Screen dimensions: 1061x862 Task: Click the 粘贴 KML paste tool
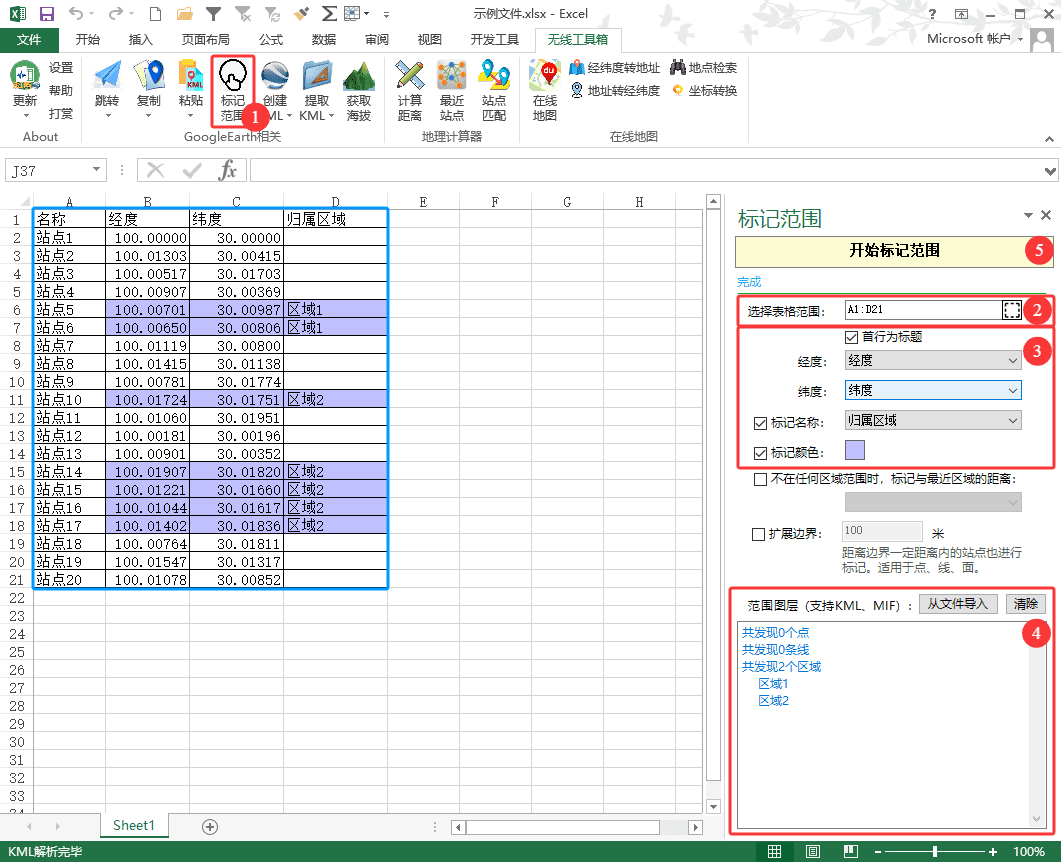(191, 91)
